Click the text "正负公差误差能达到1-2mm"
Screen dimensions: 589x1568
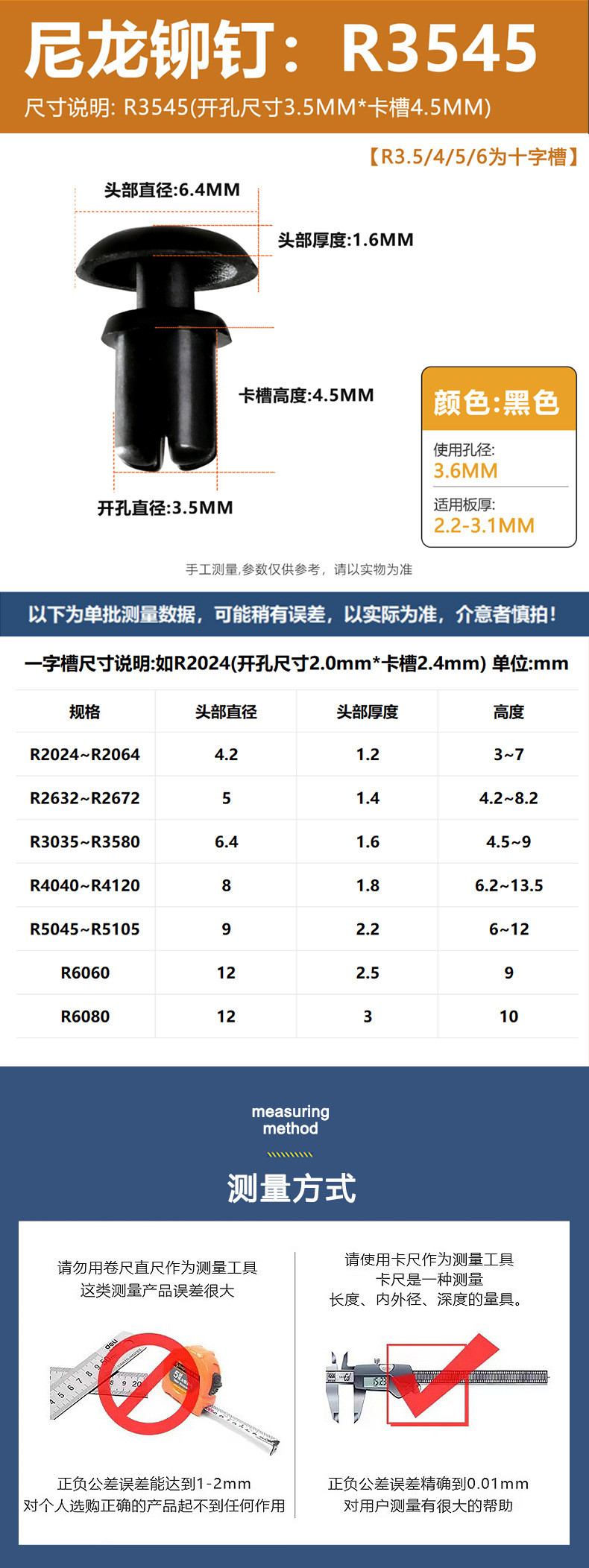point(154,1484)
